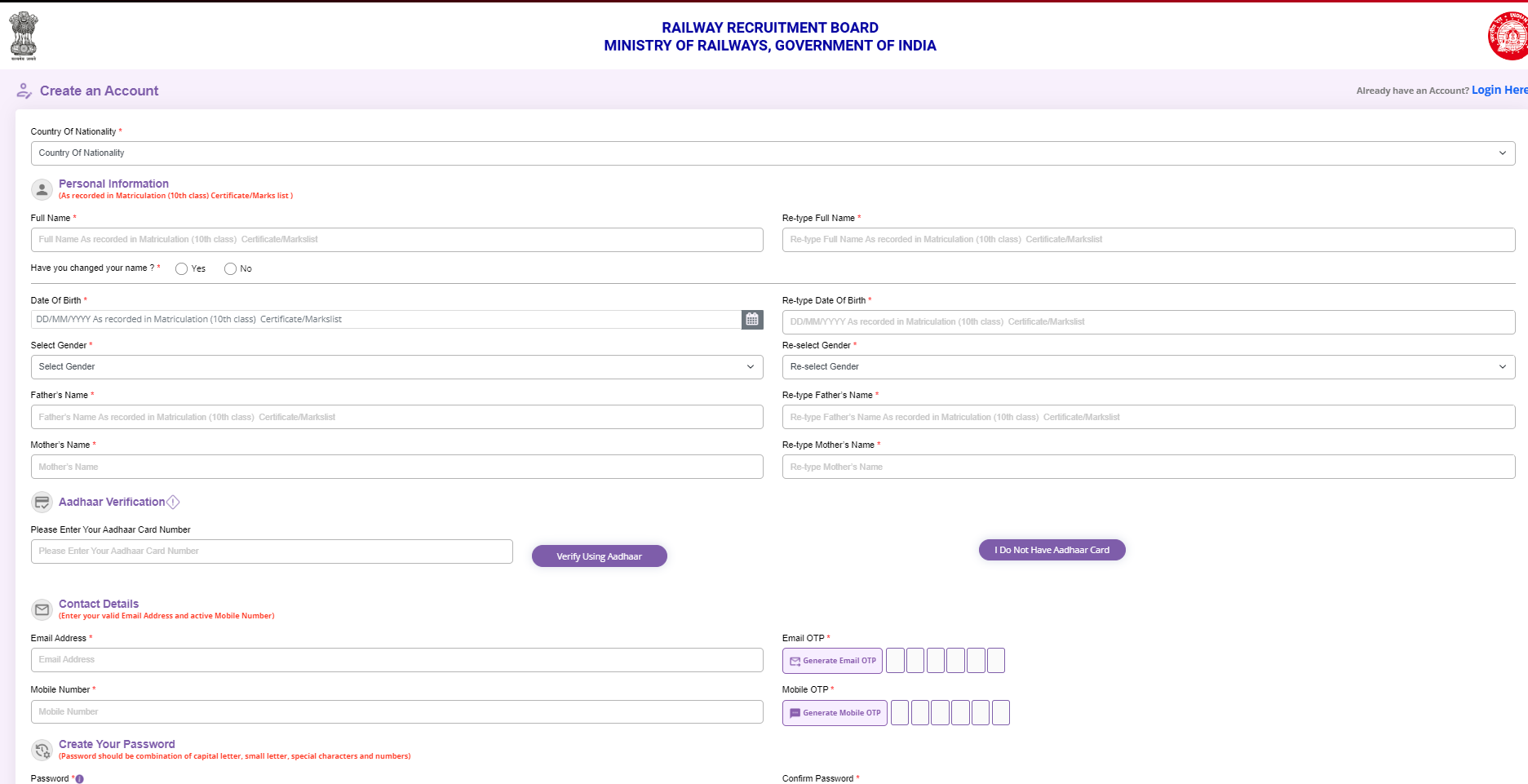This screenshot has height=784, width=1528.
Task: Click the Create Your Password section icon
Action: pyautogui.click(x=42, y=750)
